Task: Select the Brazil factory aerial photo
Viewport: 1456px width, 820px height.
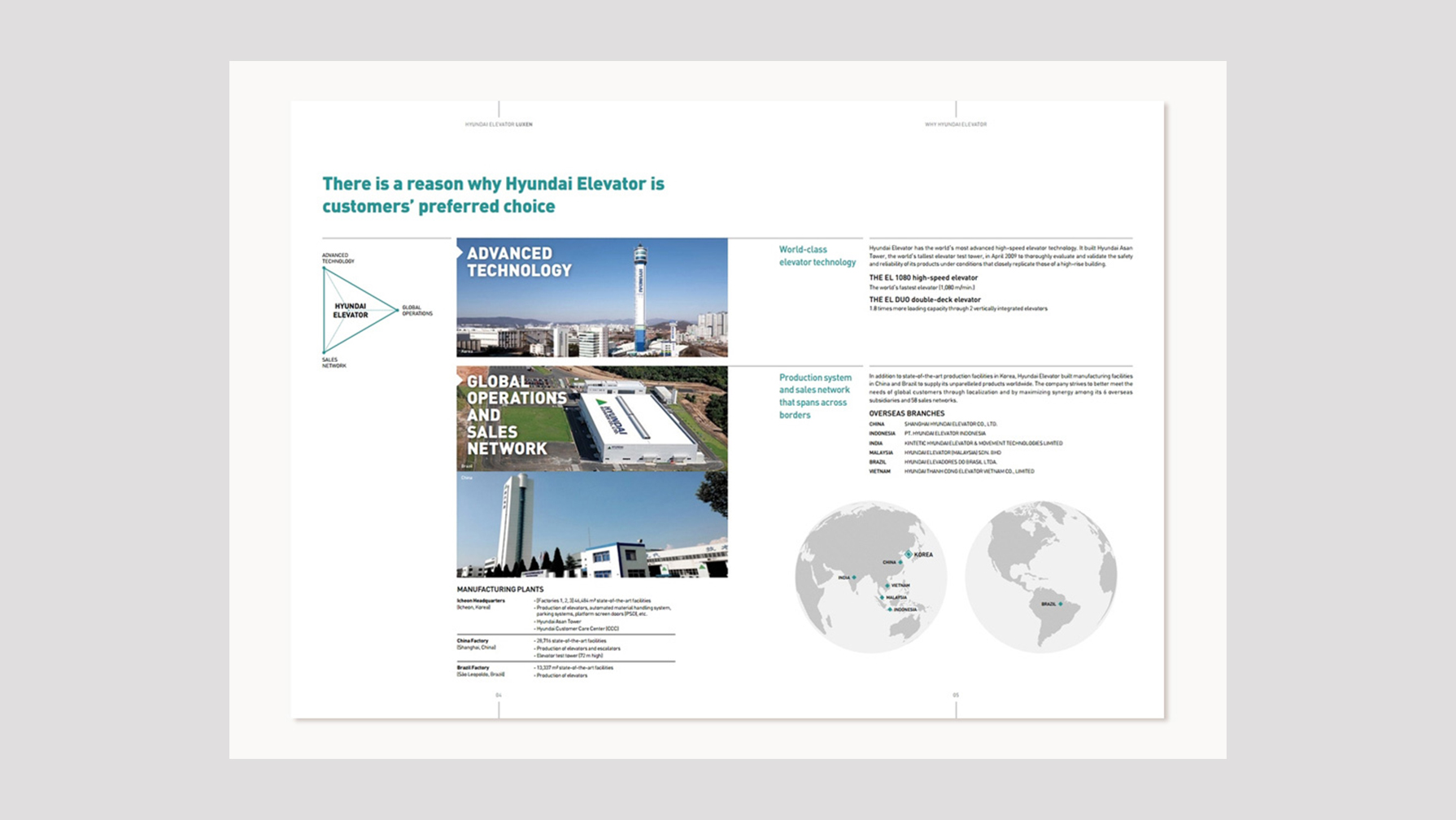Action: coord(591,418)
